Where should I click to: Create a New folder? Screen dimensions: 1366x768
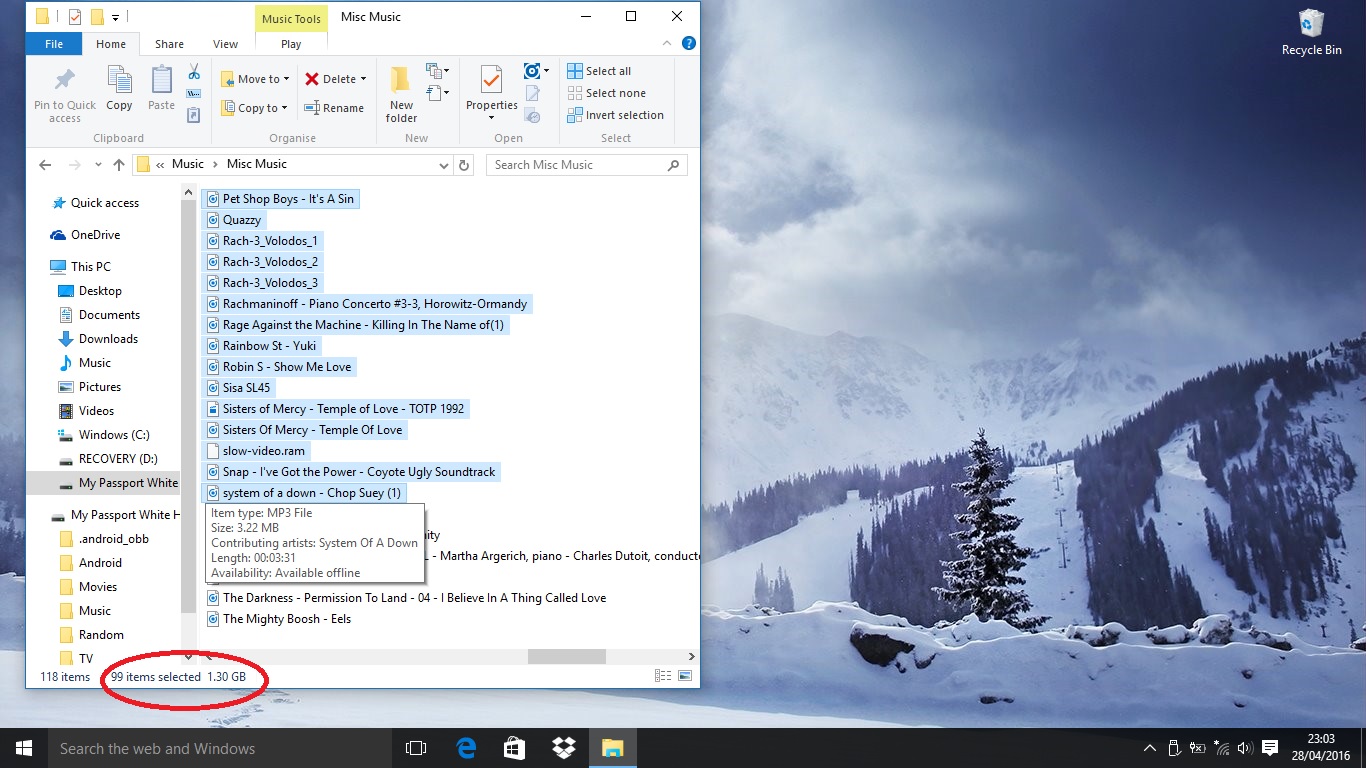401,95
